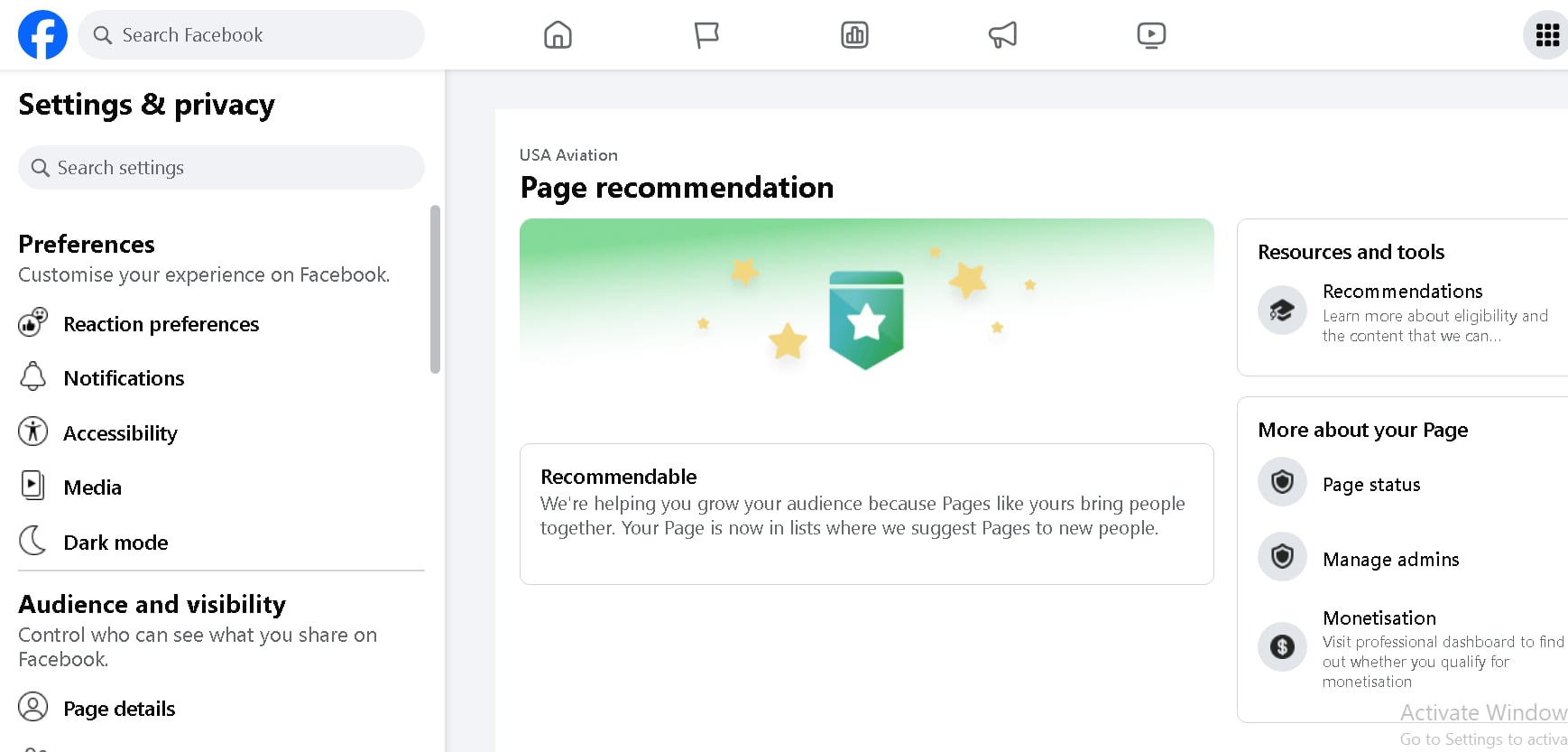Click the More about your Page heading
1568x752 pixels.
tap(1363, 430)
